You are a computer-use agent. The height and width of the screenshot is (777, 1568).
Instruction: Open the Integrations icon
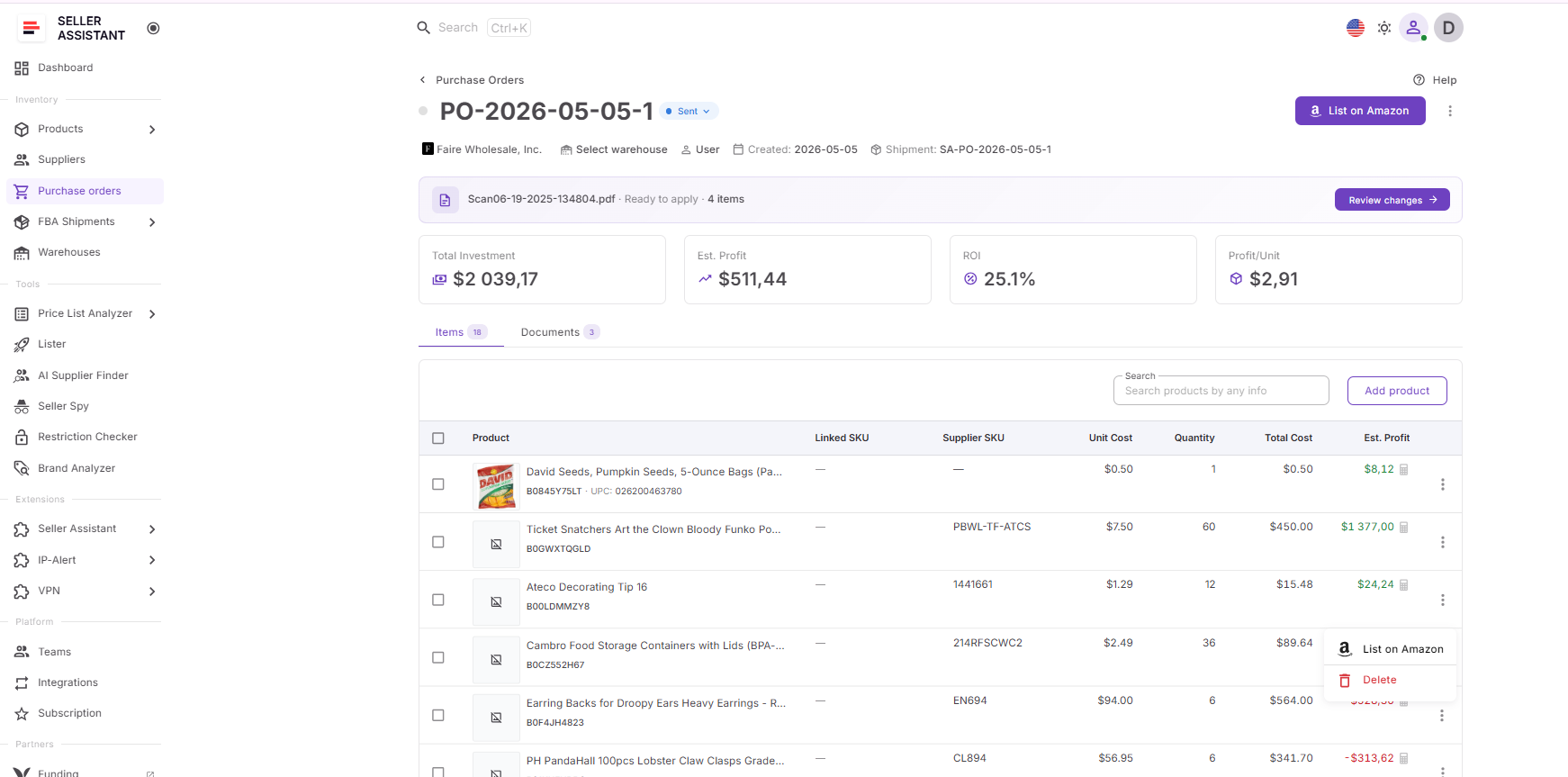[22, 683]
